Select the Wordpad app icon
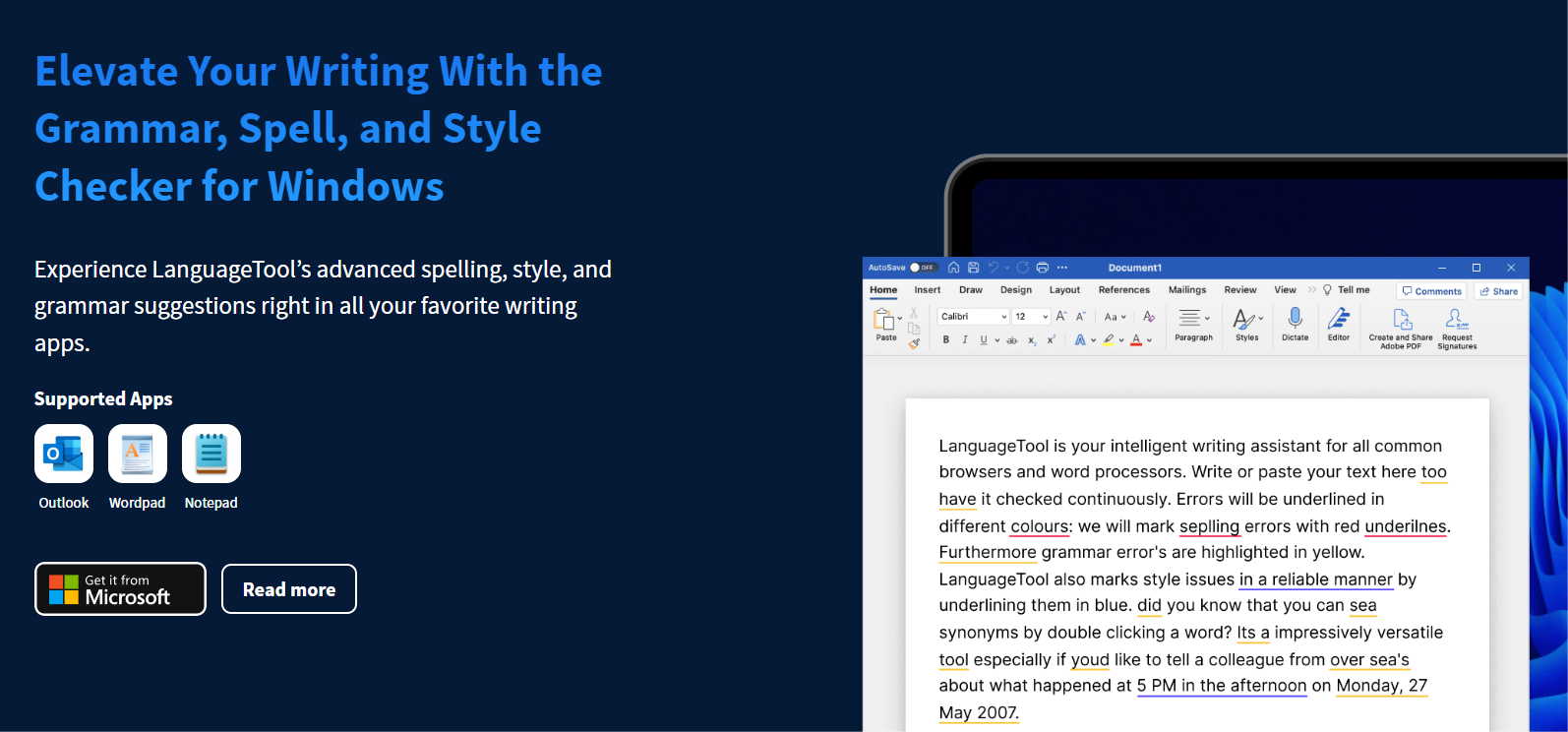The height and width of the screenshot is (732, 1568). point(138,454)
